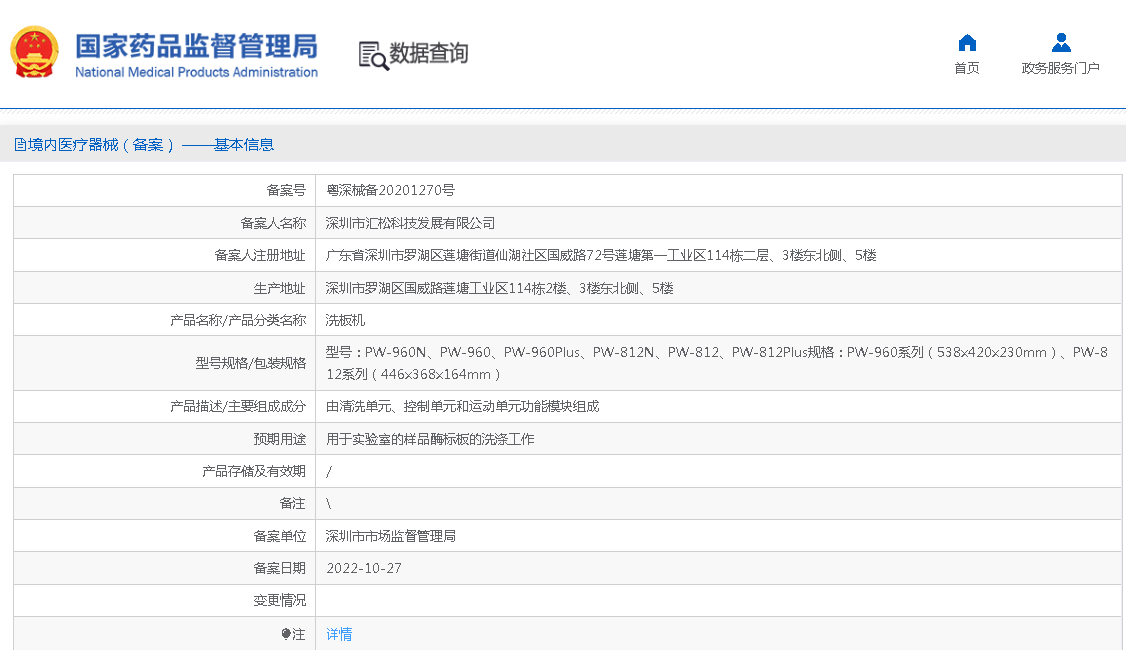Click the document icon before 境内医疗器械
Screen dimensions: 1126x650
tap(20, 145)
